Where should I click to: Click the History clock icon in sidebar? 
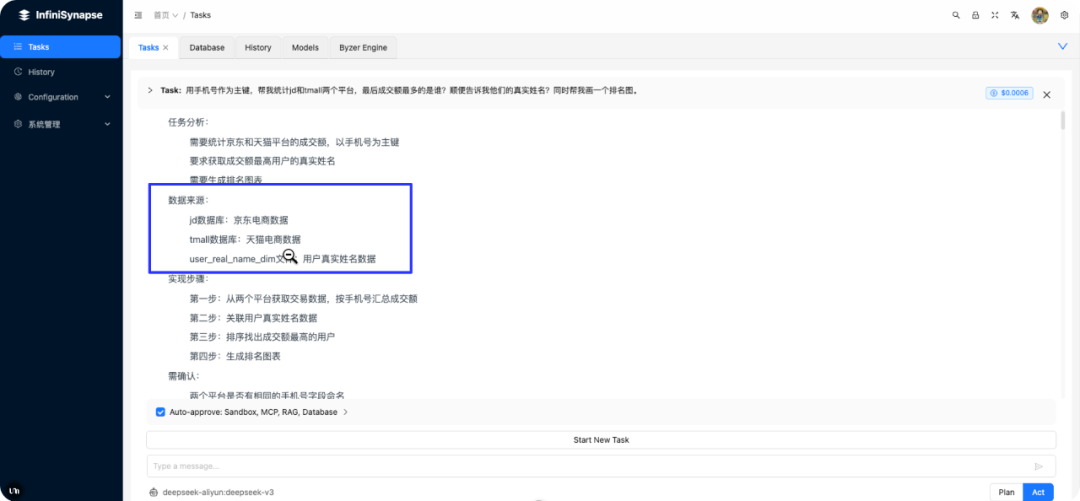(x=18, y=72)
